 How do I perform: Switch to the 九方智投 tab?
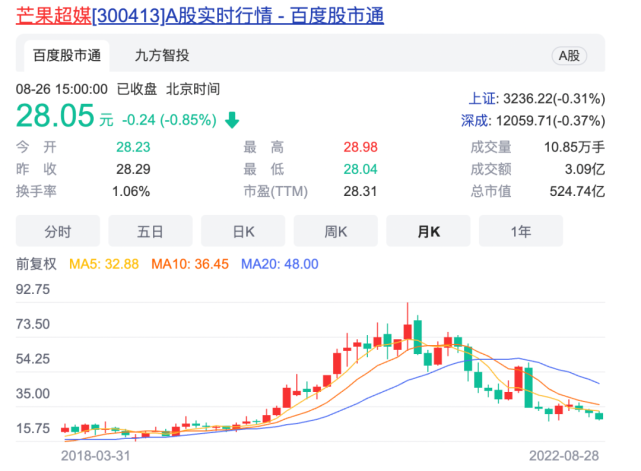click(161, 56)
